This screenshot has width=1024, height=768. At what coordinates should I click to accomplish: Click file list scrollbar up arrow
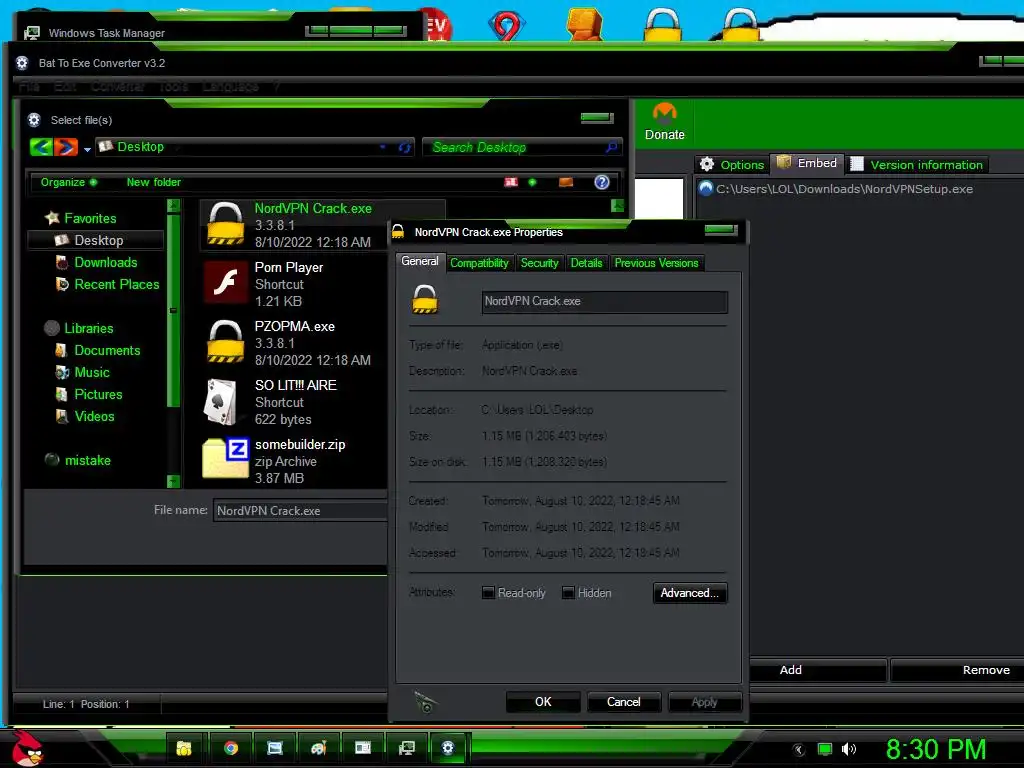[x=617, y=206]
